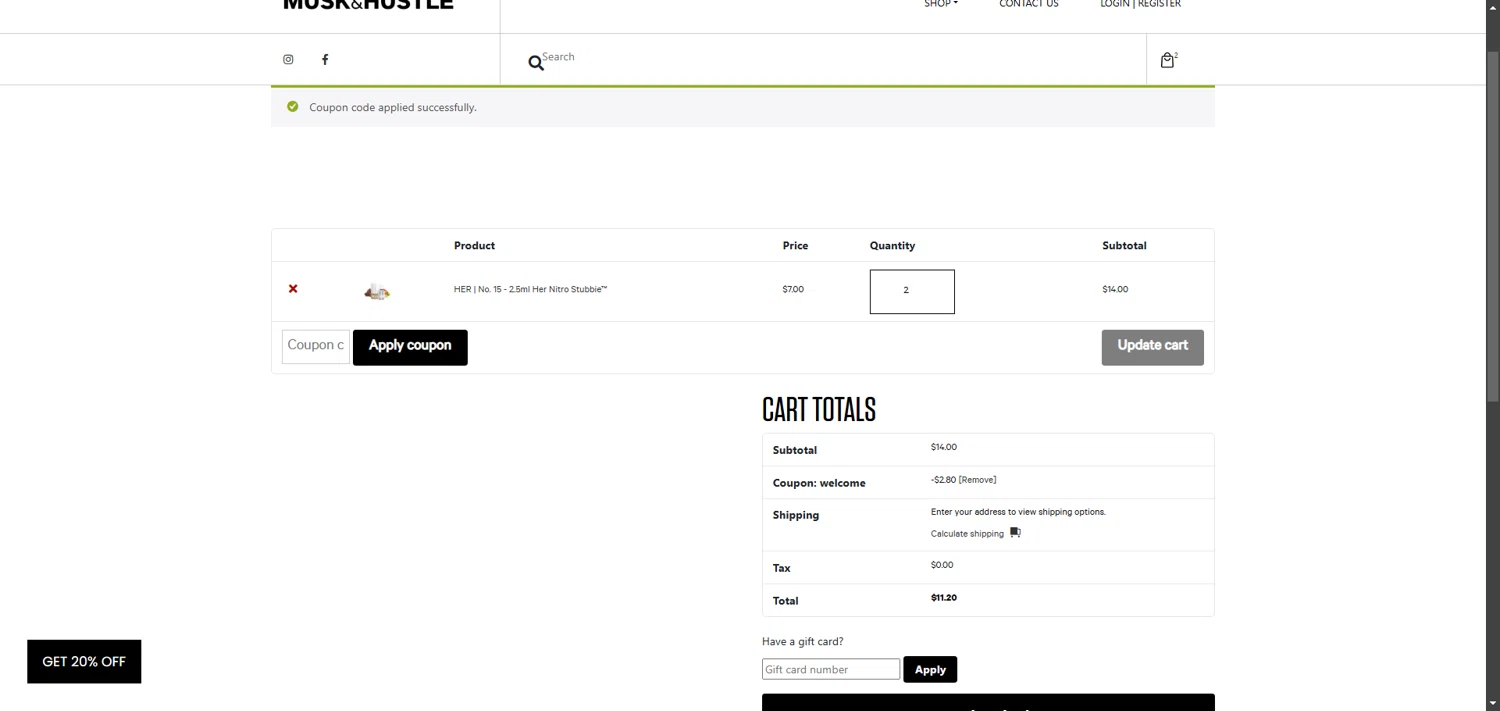Expand the SHOP dropdown menu
The width and height of the screenshot is (1500, 711).
click(941, 4)
